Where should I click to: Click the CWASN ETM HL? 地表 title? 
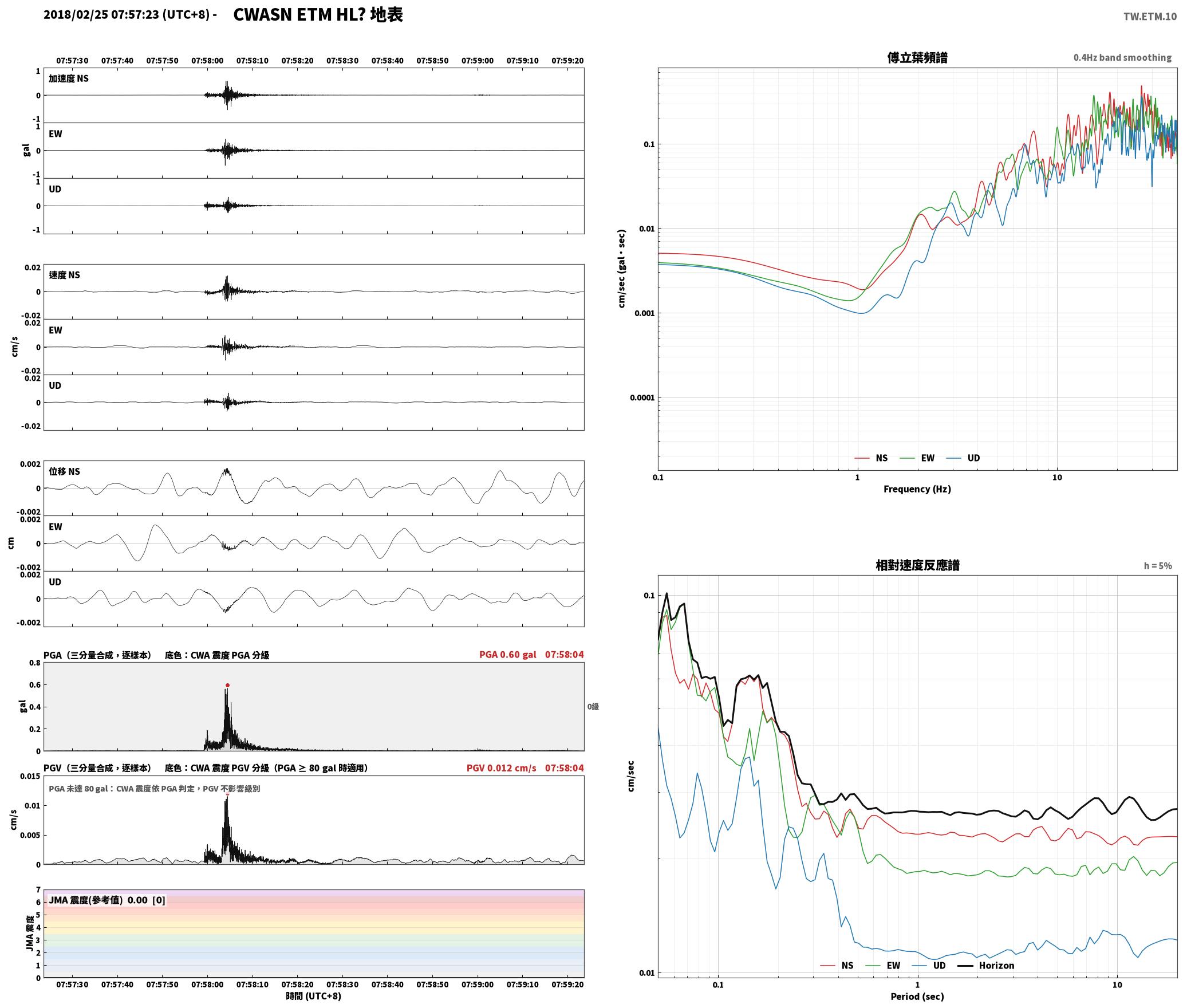pyautogui.click(x=318, y=15)
